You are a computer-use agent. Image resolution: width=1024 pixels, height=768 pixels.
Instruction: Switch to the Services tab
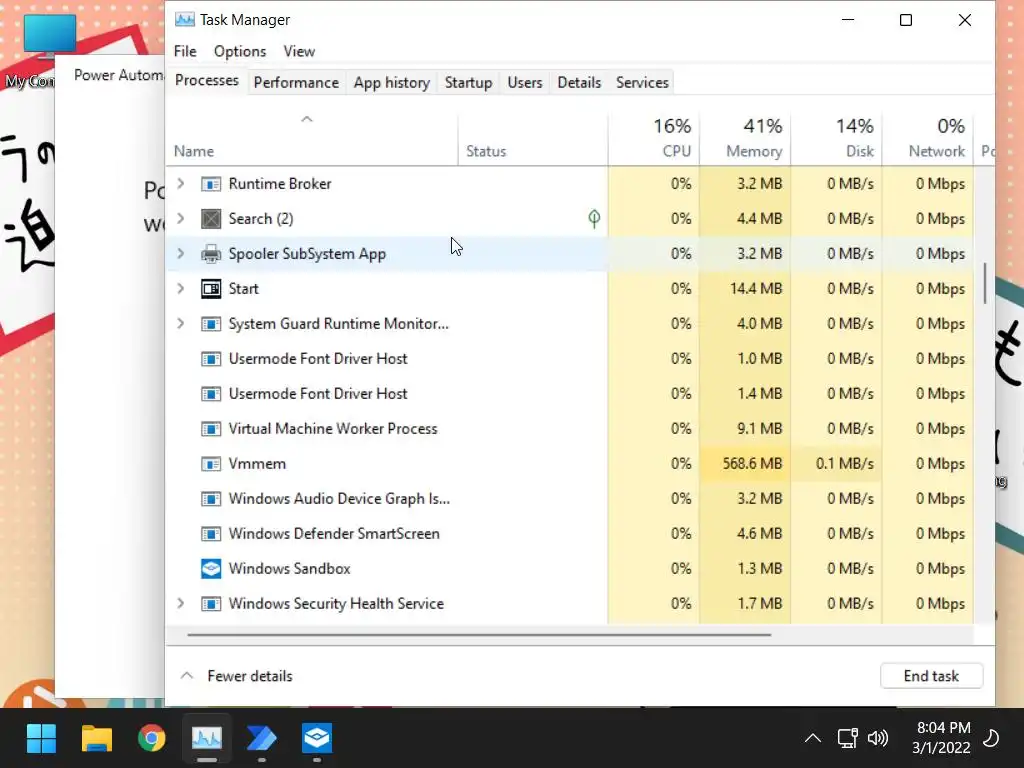642,83
